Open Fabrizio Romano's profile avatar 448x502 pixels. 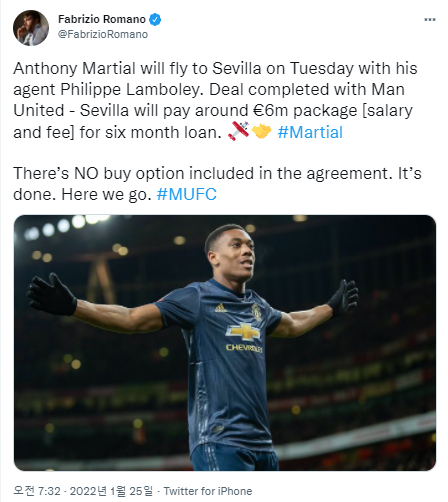tap(31, 28)
